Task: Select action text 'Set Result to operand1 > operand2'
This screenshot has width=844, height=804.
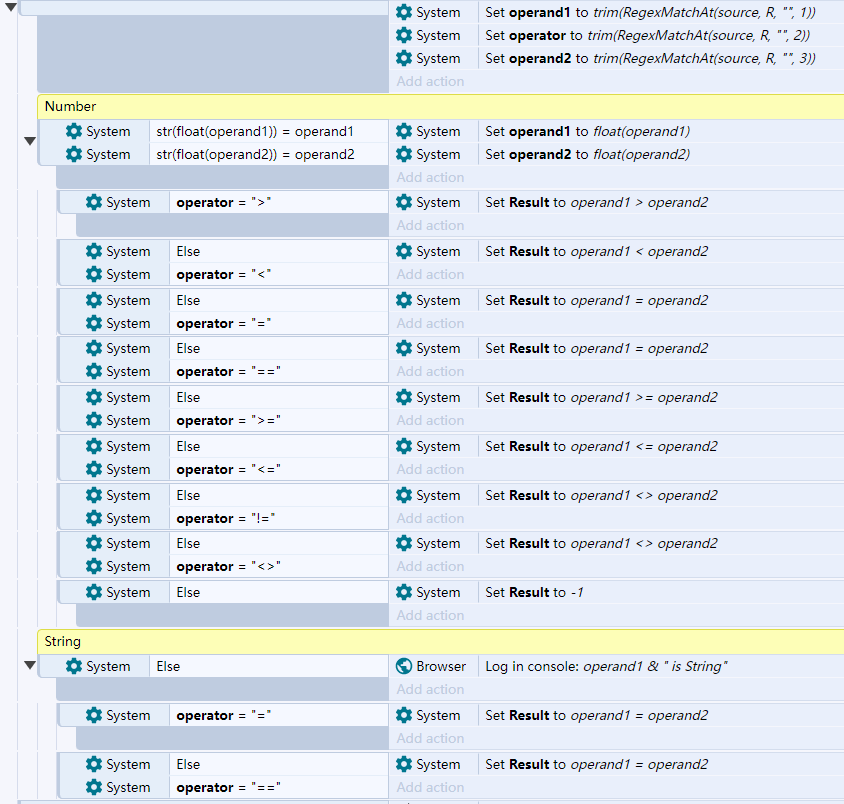Action: click(x=596, y=202)
